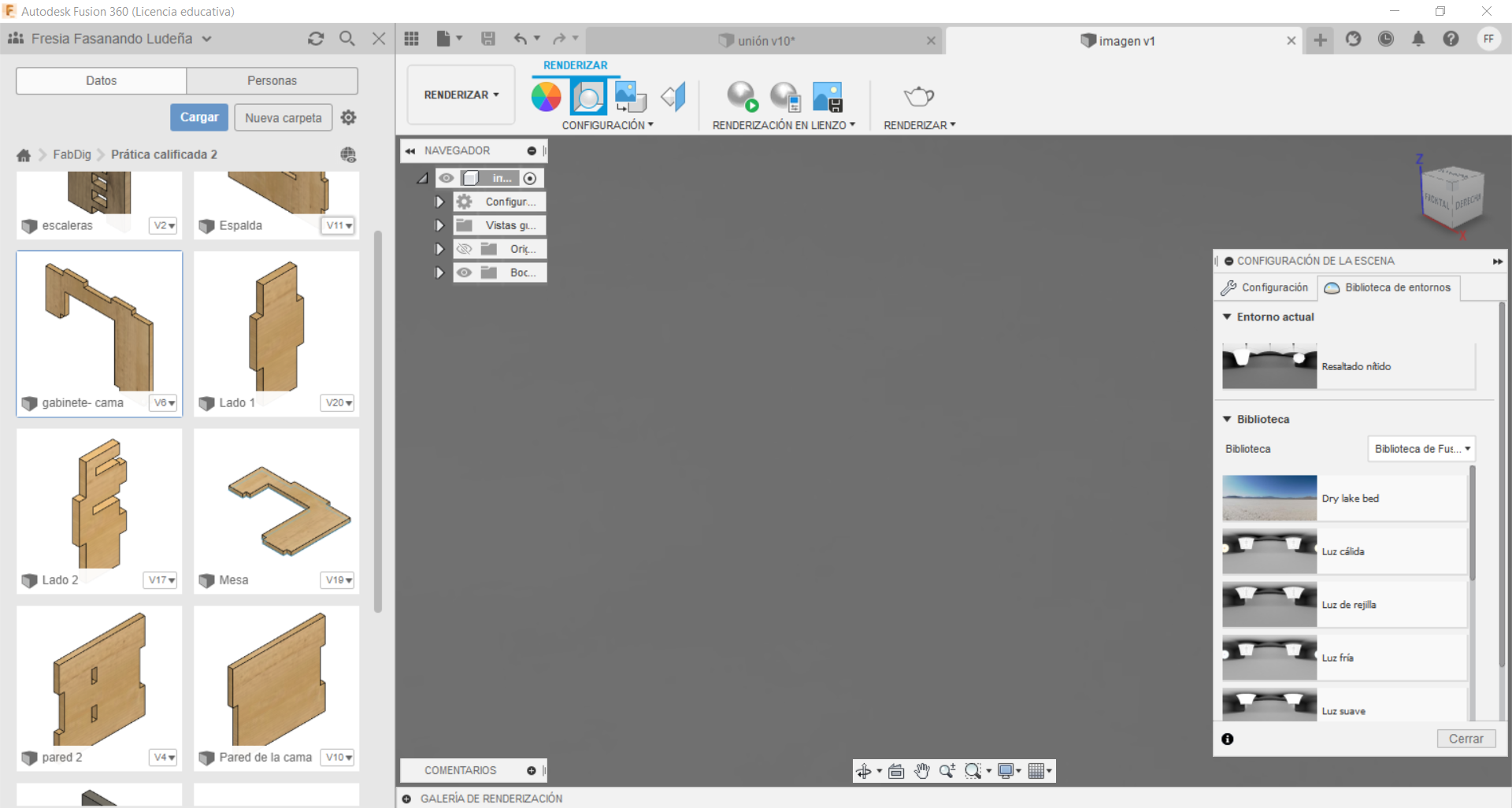
Task: Select the Luz fría environment
Action: 1345,658
